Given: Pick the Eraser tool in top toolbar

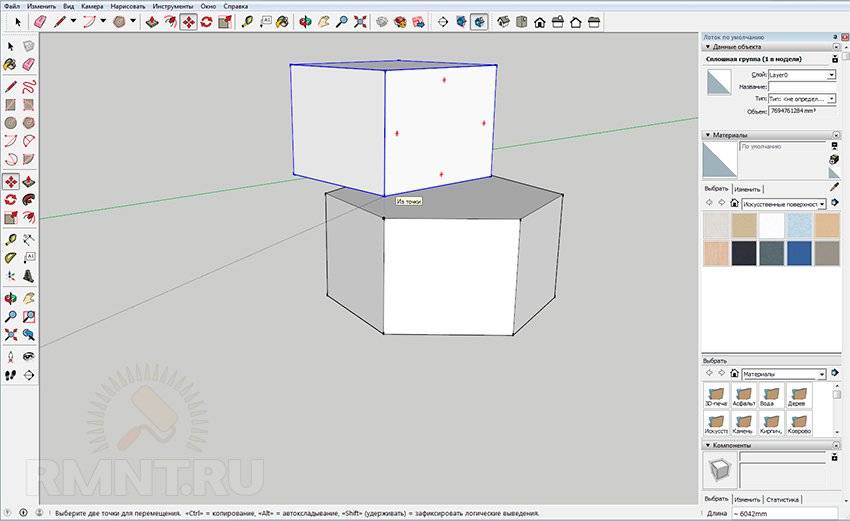Looking at the screenshot, I should pos(40,21).
